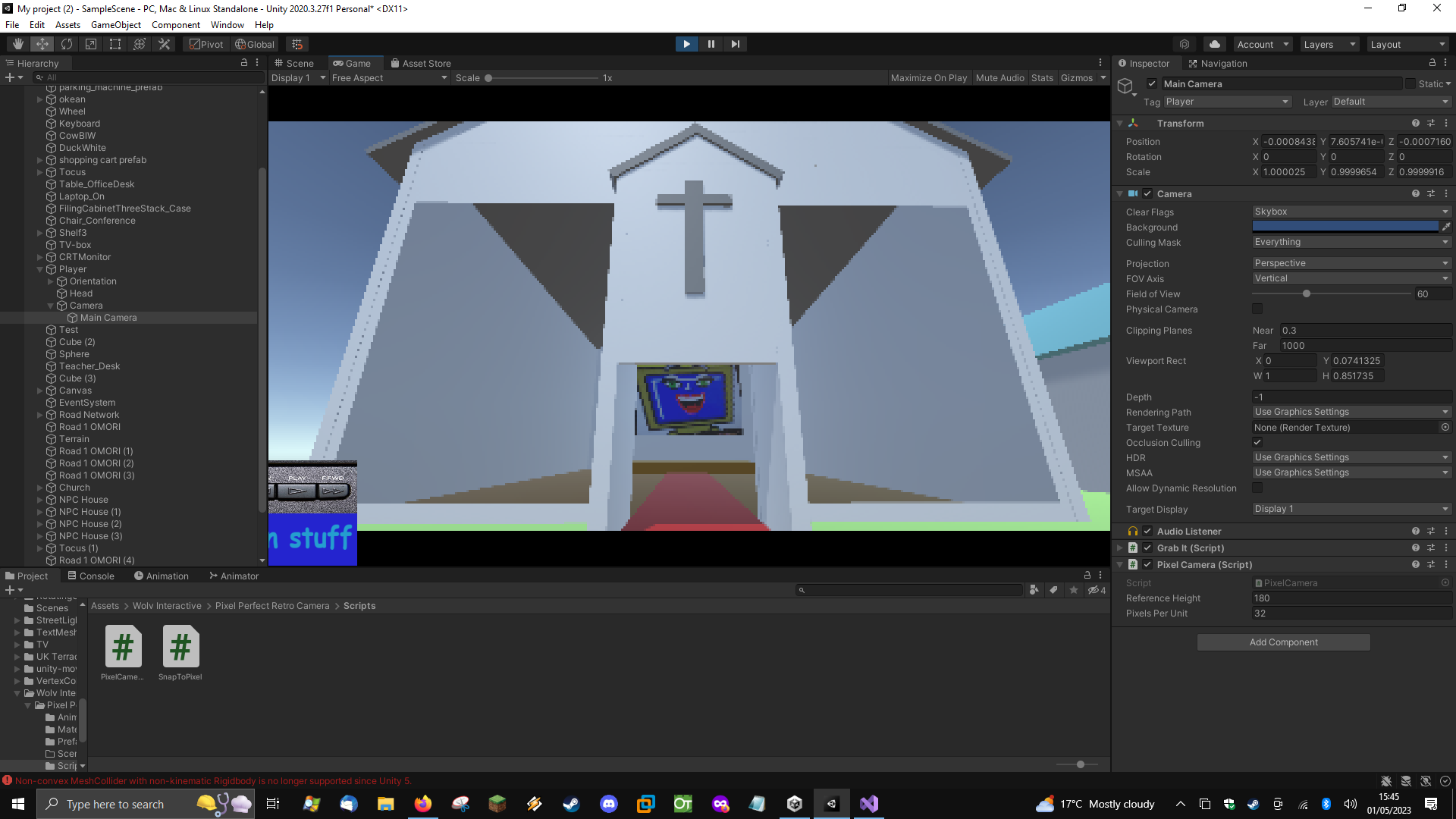Viewport: 1456px width, 819px height.
Task: Disable the Occlusion Culling checkbox
Action: tap(1257, 442)
